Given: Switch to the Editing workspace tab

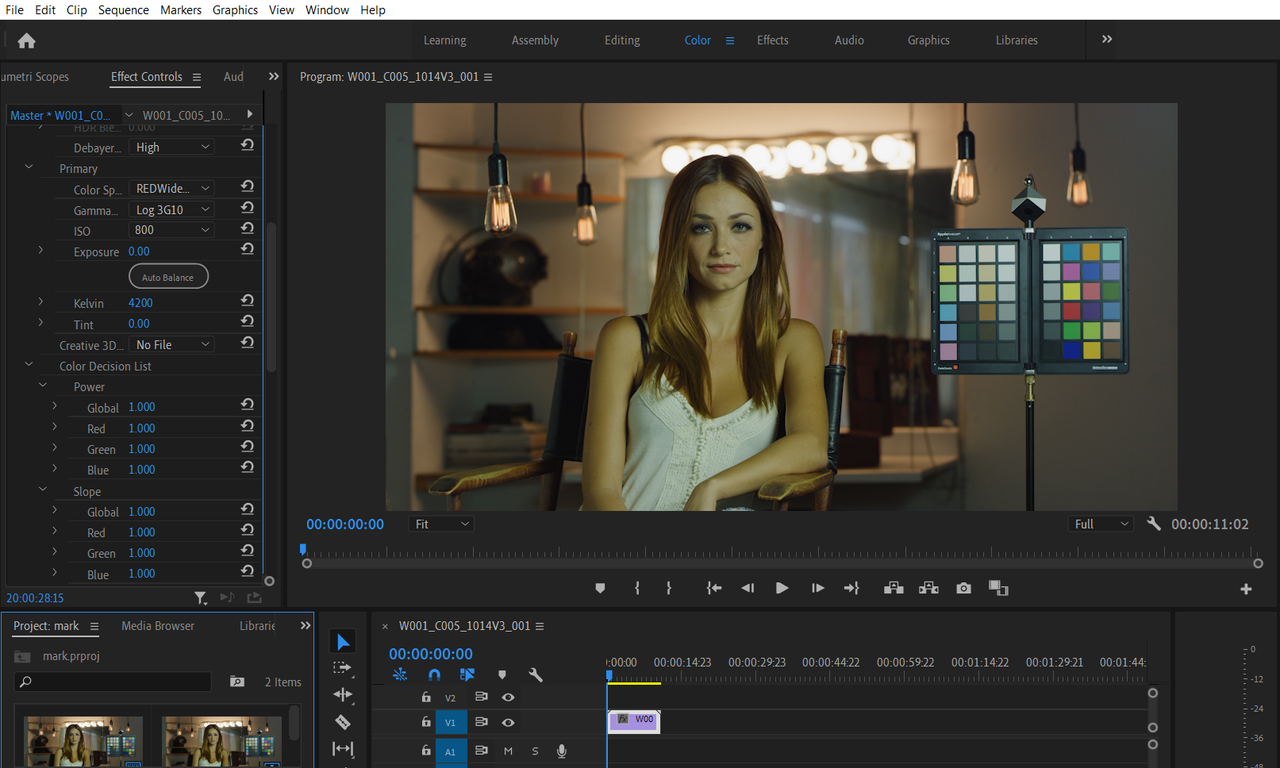Looking at the screenshot, I should point(622,41).
